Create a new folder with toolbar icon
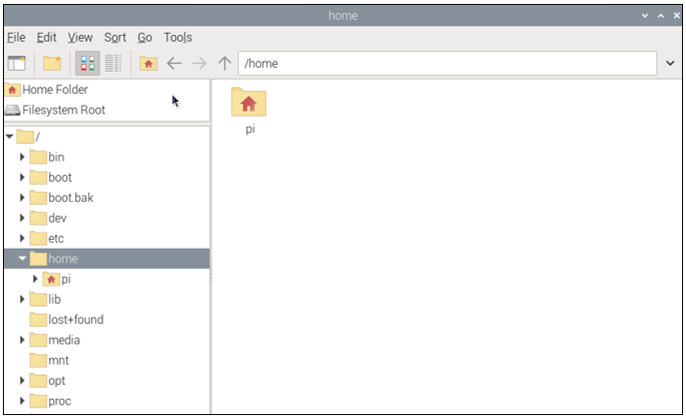This screenshot has width=686, height=419. [x=52, y=63]
